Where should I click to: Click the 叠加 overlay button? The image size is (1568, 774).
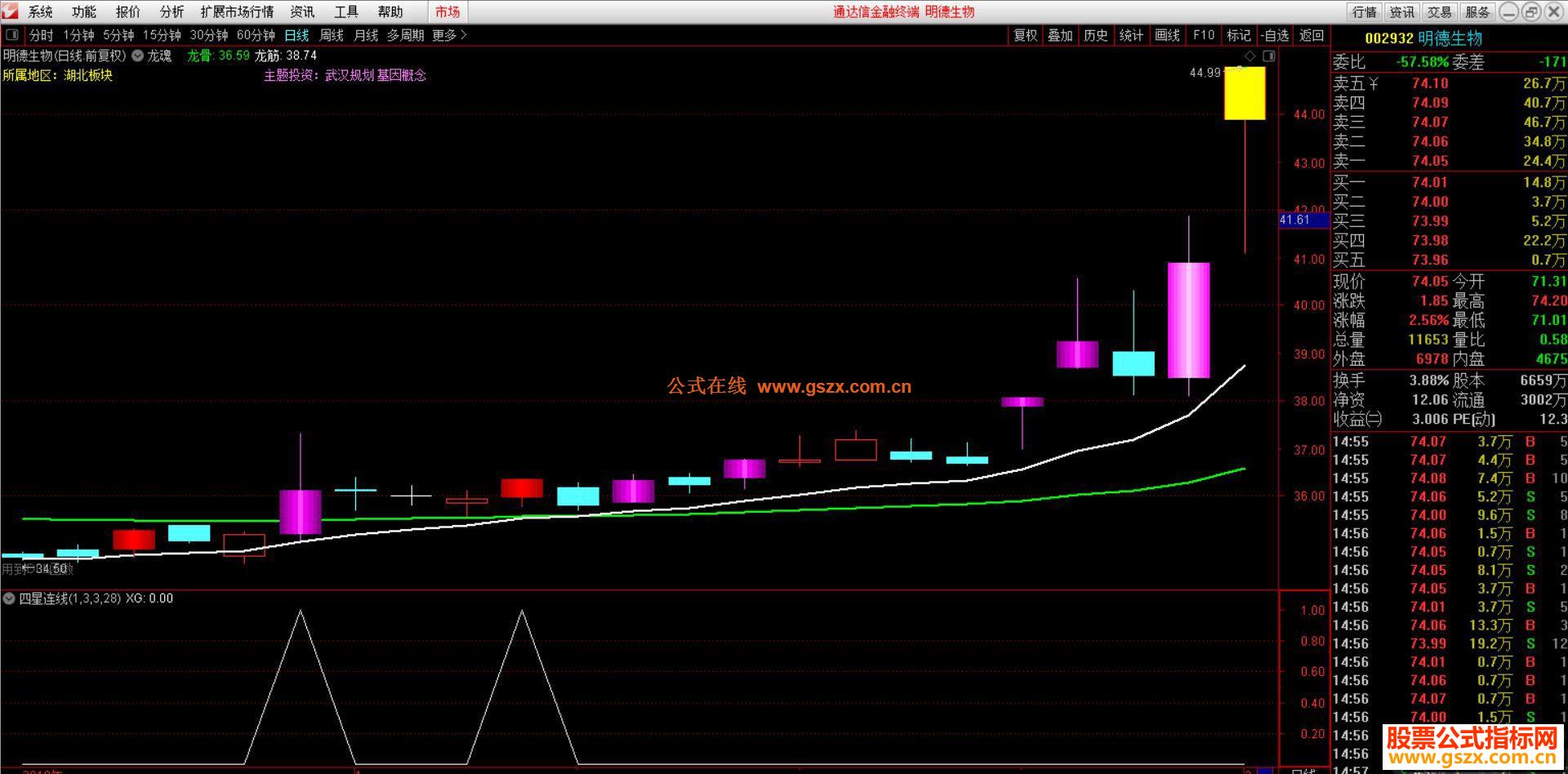[x=1060, y=35]
